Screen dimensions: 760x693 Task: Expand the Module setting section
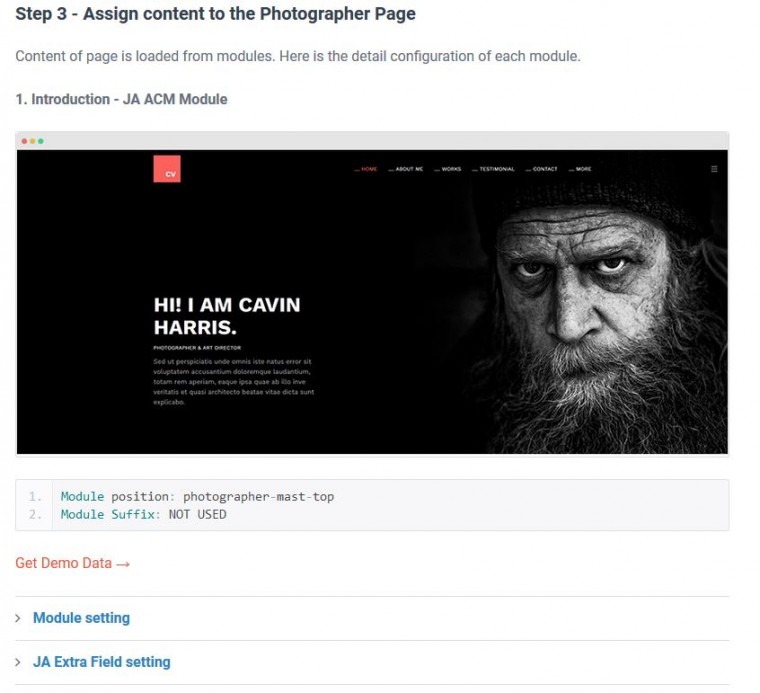click(x=81, y=618)
